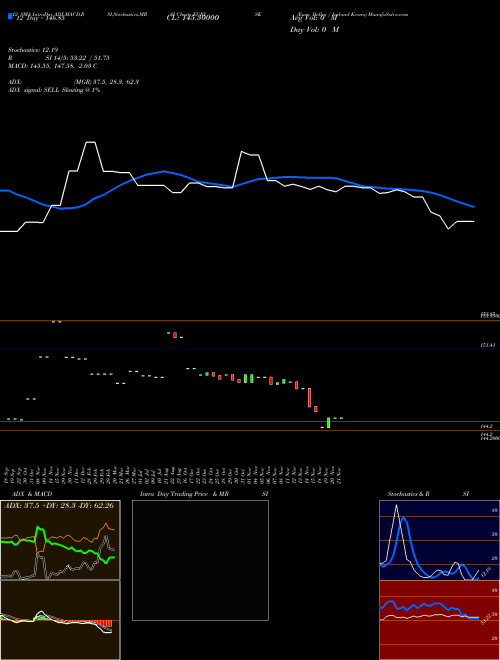Click the long red candle before the final drop
Image resolution: width=500 pixels, height=660 pixels.
click(309, 397)
